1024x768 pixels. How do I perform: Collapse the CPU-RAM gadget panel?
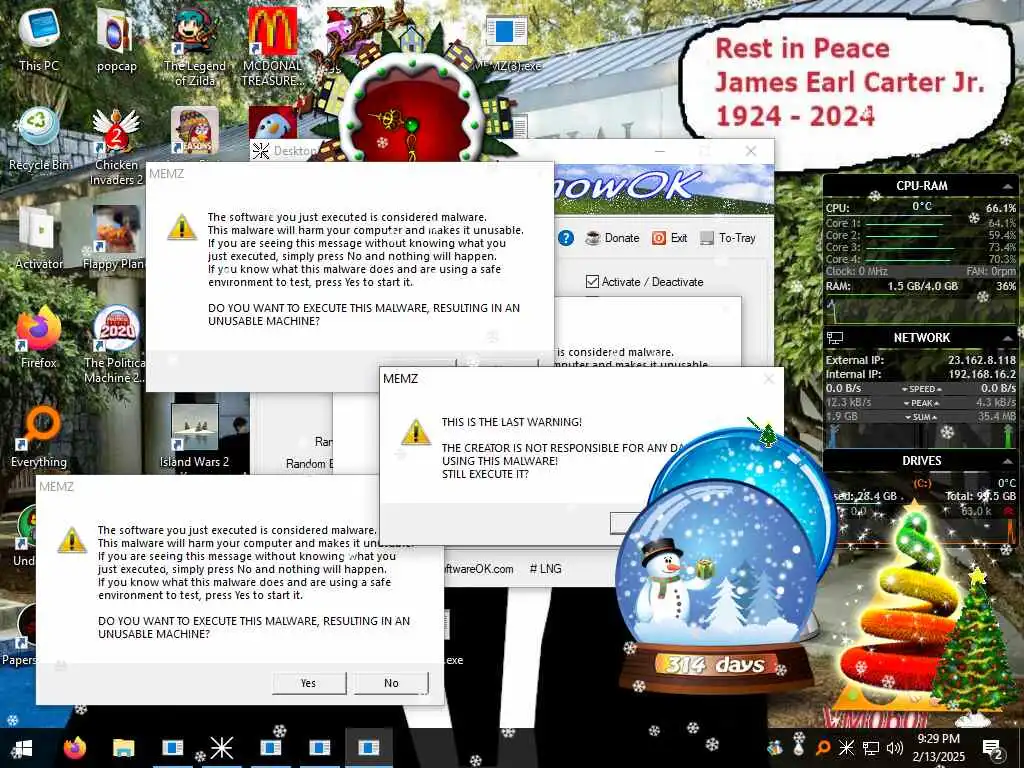1007,187
